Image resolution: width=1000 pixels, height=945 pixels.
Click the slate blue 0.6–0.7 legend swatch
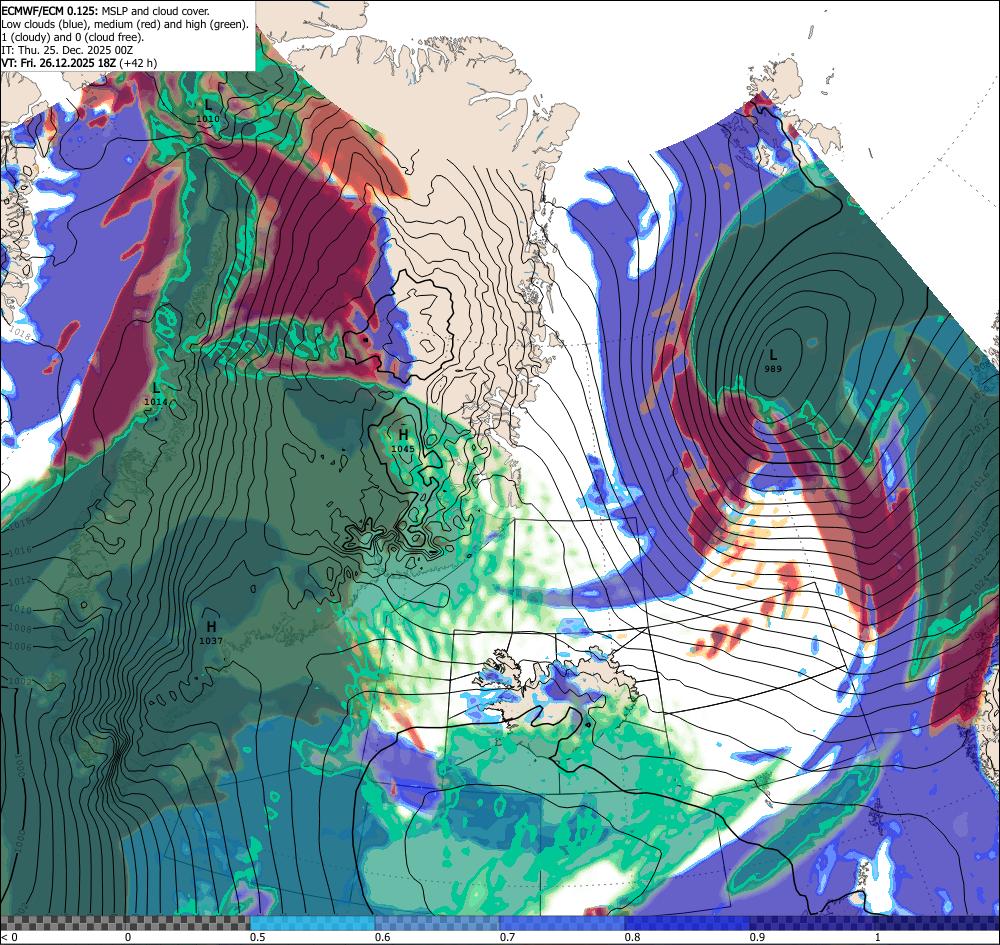coord(438,923)
